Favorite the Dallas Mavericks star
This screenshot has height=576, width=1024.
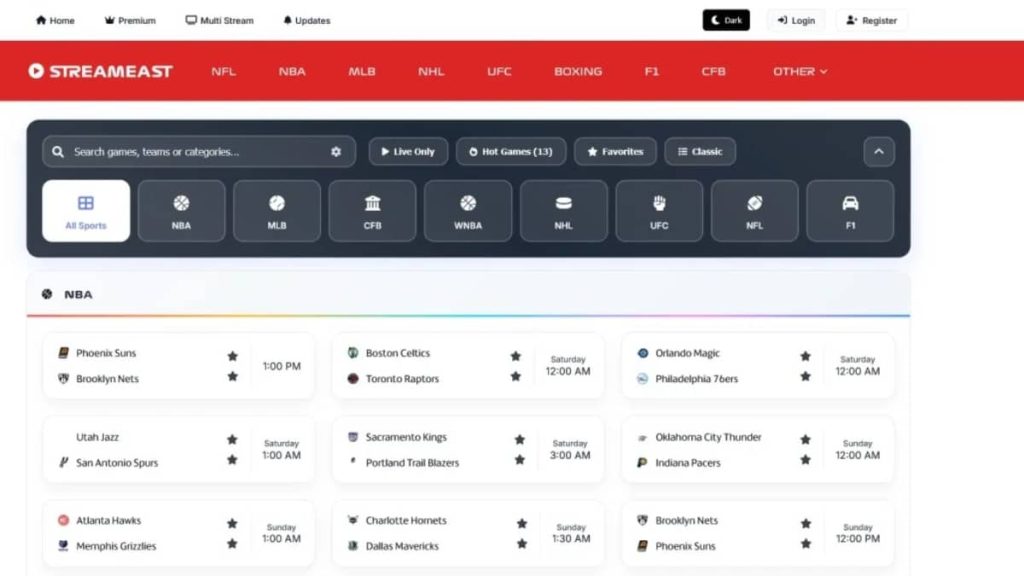[x=522, y=543]
